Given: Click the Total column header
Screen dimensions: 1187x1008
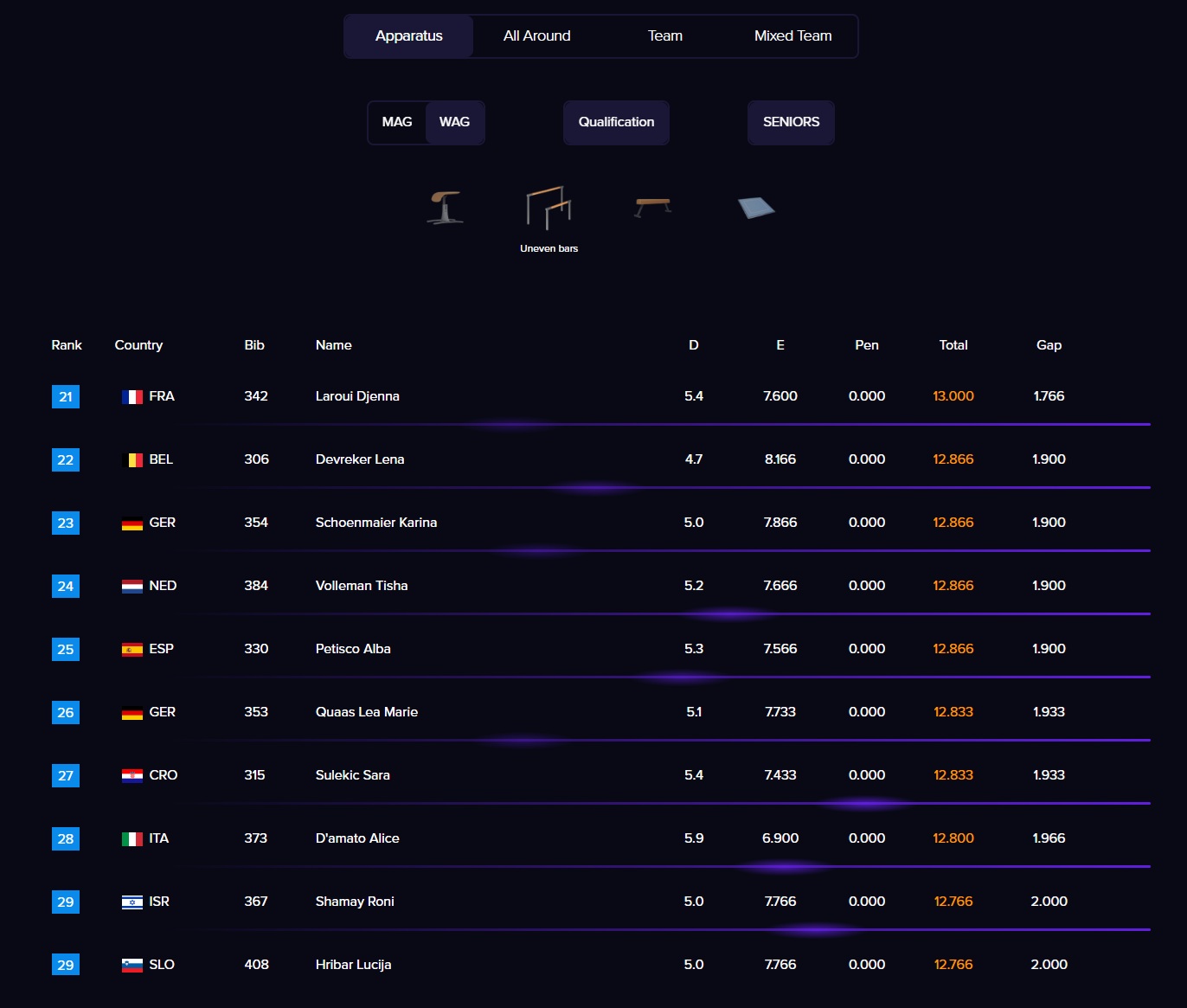Looking at the screenshot, I should 953,345.
